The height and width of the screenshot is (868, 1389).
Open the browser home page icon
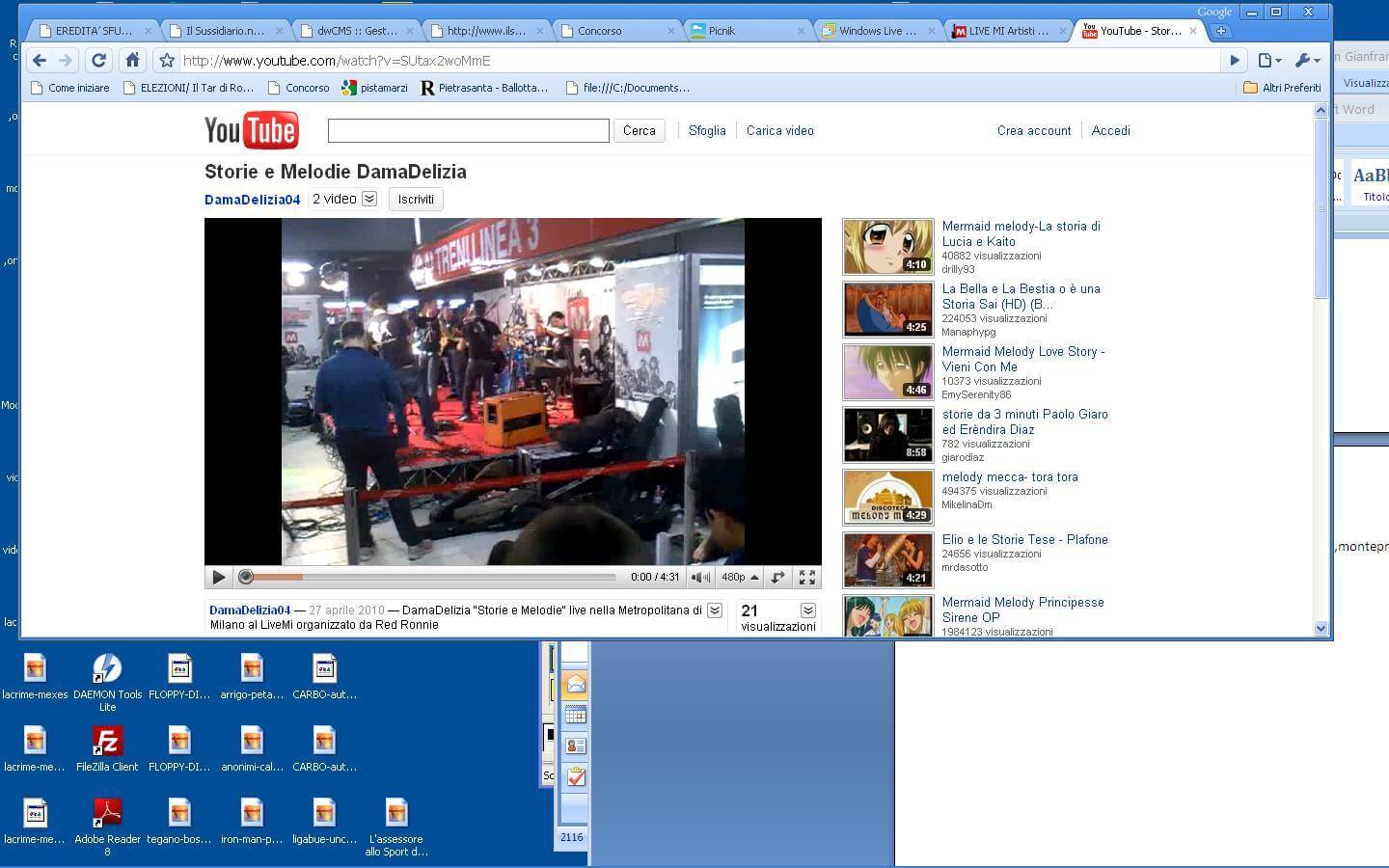coord(132,60)
